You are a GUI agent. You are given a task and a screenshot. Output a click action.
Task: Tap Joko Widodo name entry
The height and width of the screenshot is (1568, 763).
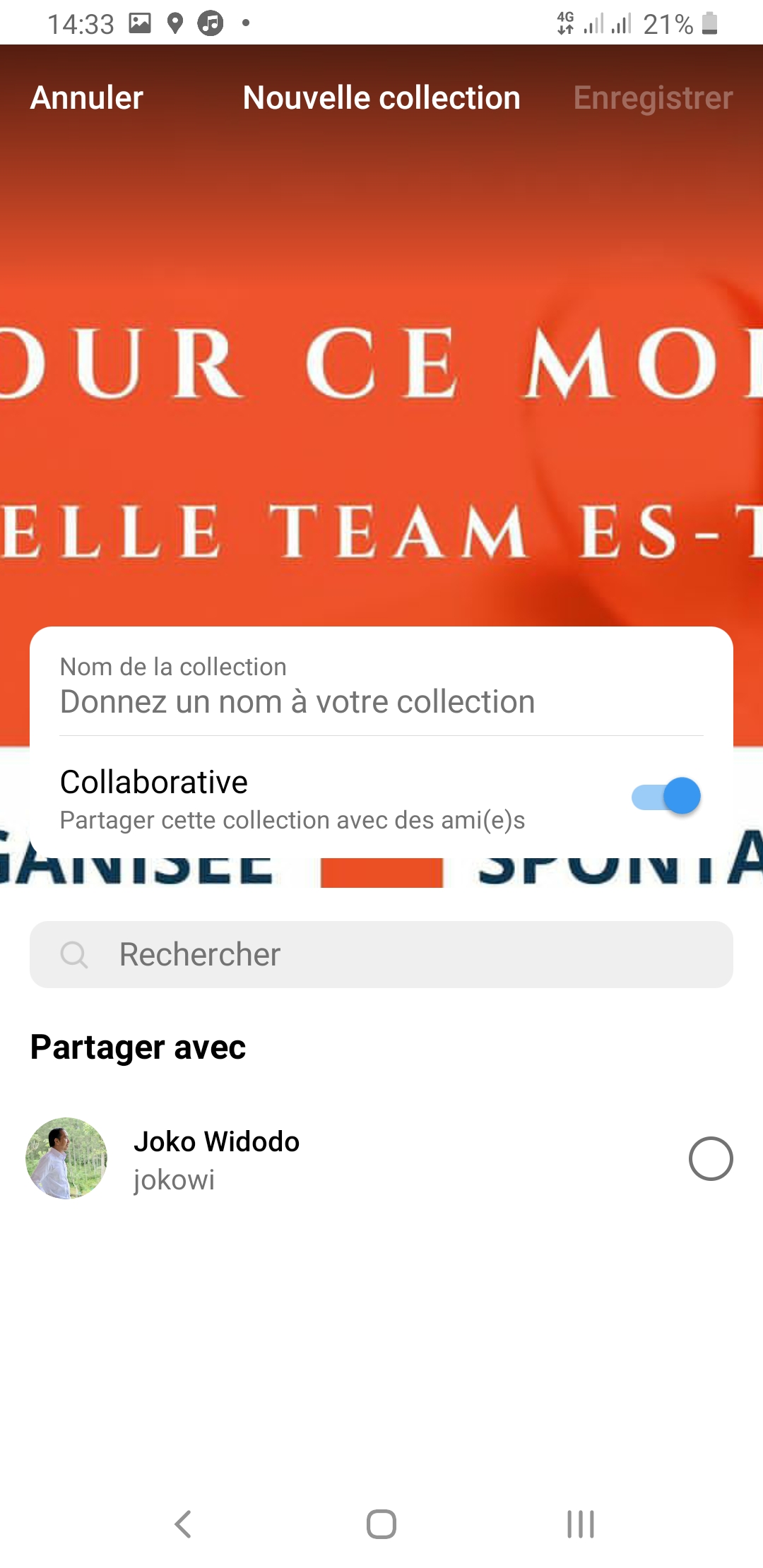216,1141
